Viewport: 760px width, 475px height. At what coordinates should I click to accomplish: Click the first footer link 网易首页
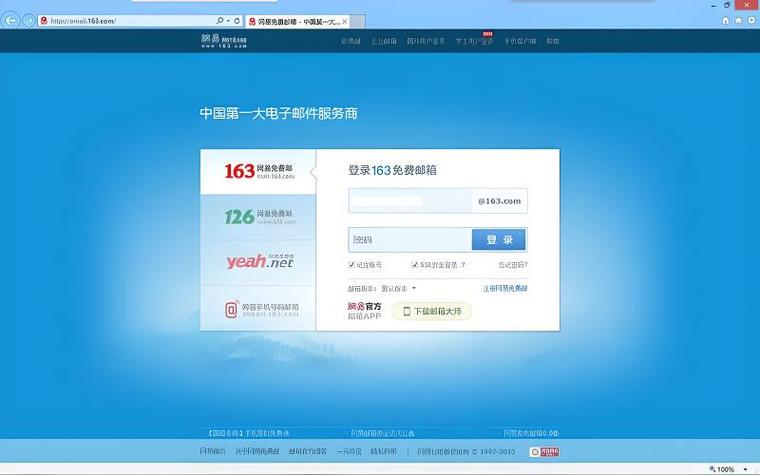coord(212,451)
